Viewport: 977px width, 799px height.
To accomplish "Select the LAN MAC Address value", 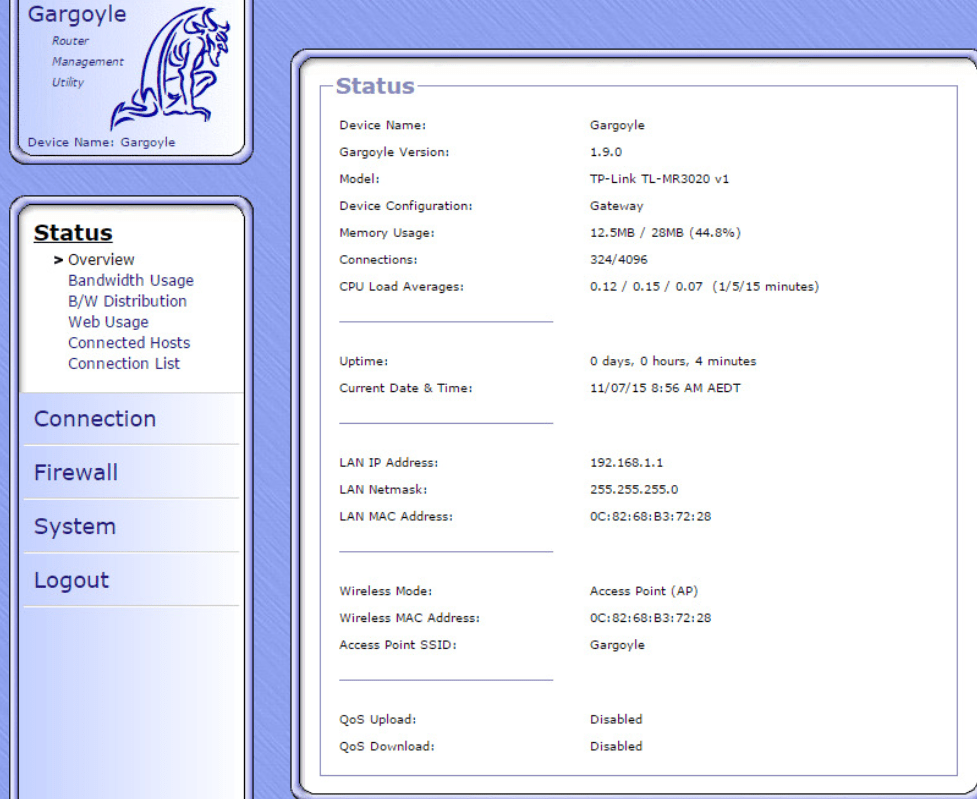I will pyautogui.click(x=651, y=517).
